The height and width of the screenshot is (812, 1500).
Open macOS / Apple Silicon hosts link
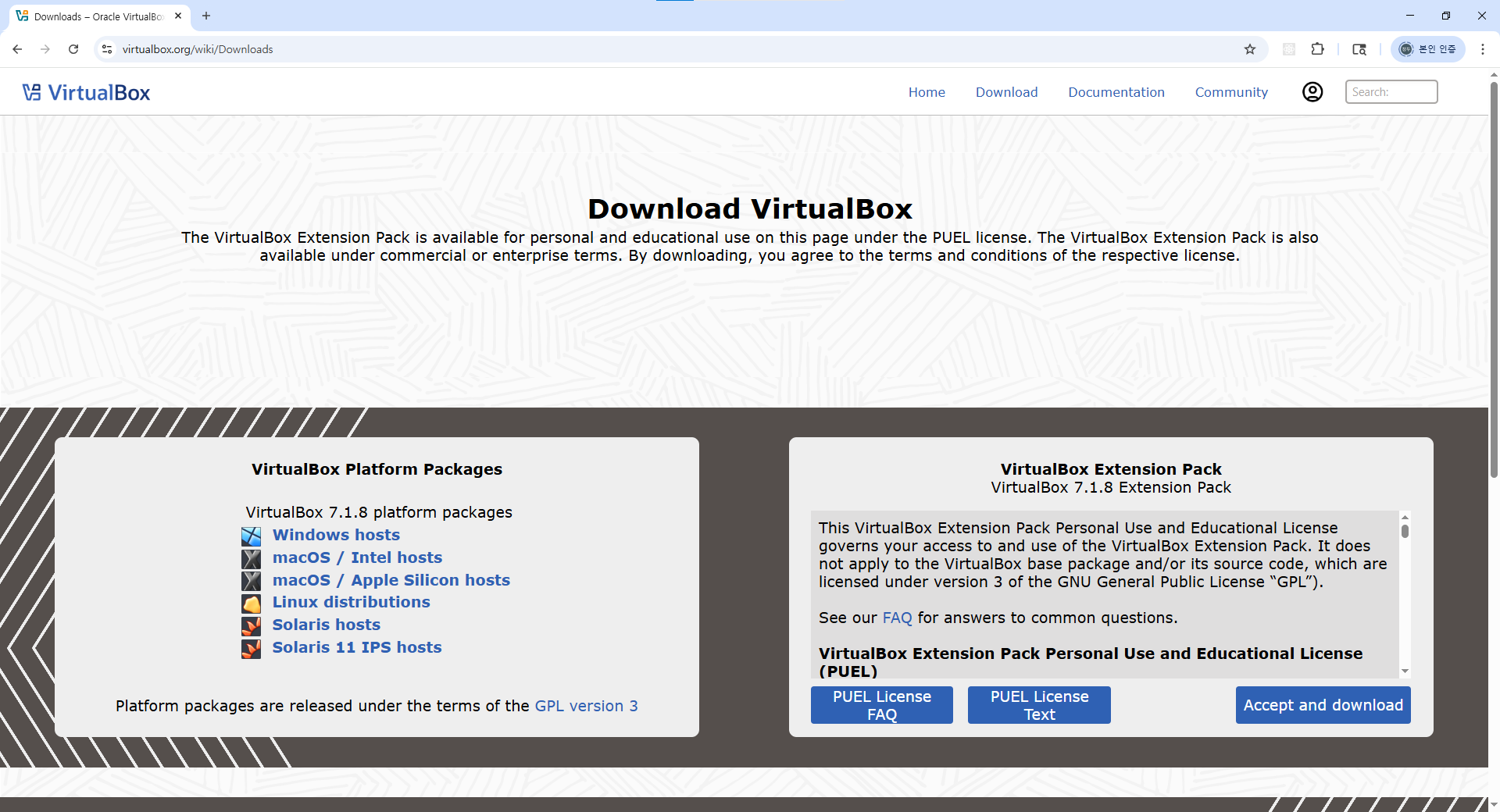pyautogui.click(x=391, y=580)
